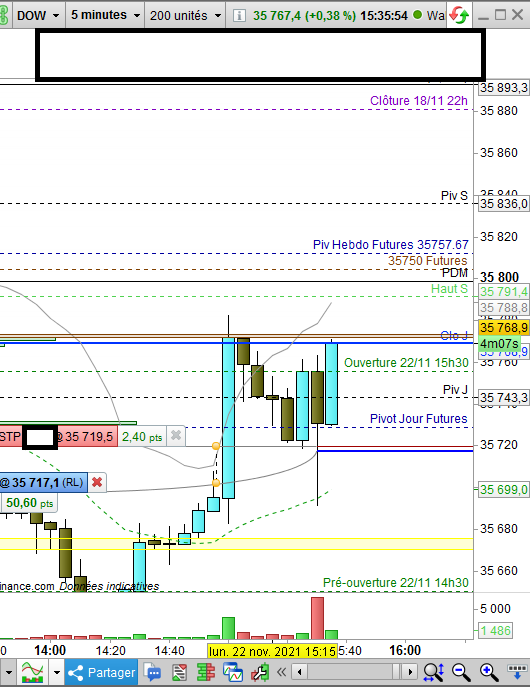Screen dimensions: 530x687
Task: Click the zoom out magnifier icon
Action: pyautogui.click(x=461, y=672)
